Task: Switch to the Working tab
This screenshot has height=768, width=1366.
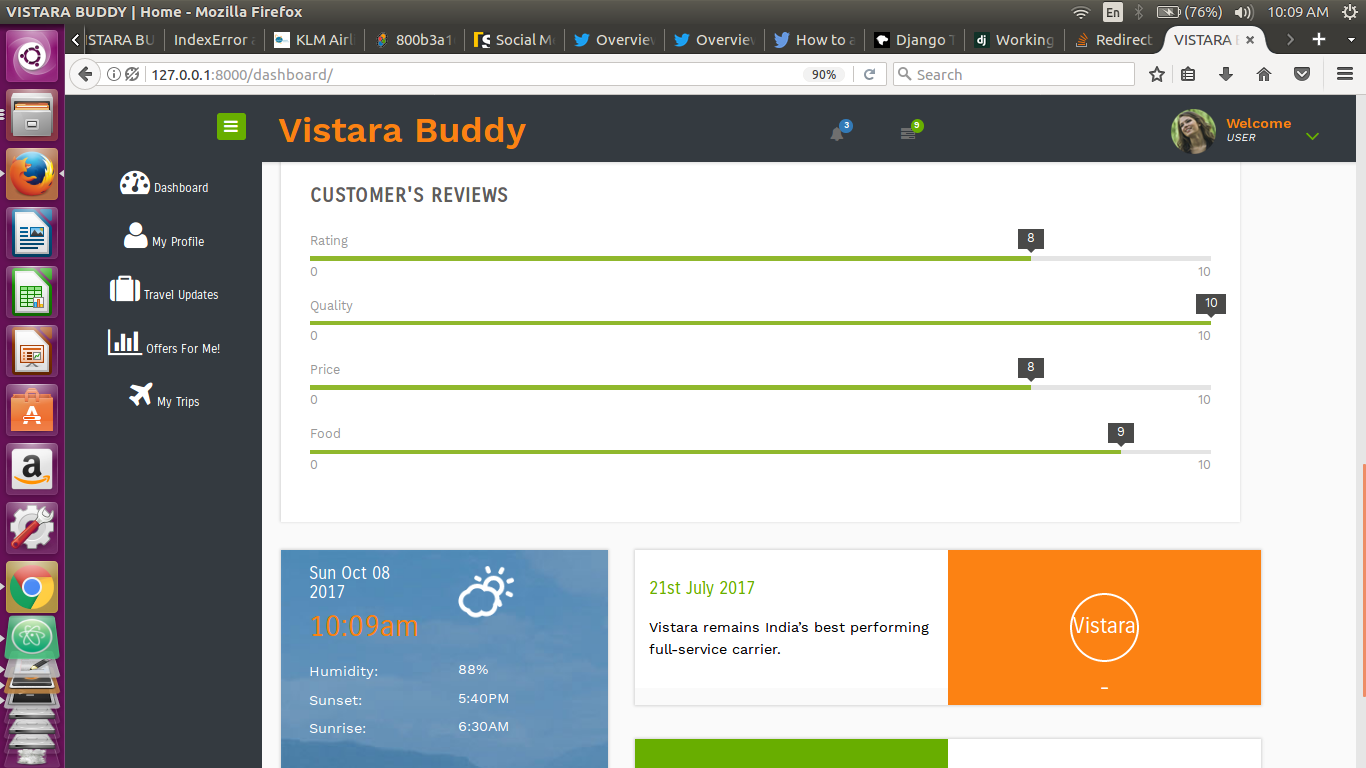Action: (1014, 40)
